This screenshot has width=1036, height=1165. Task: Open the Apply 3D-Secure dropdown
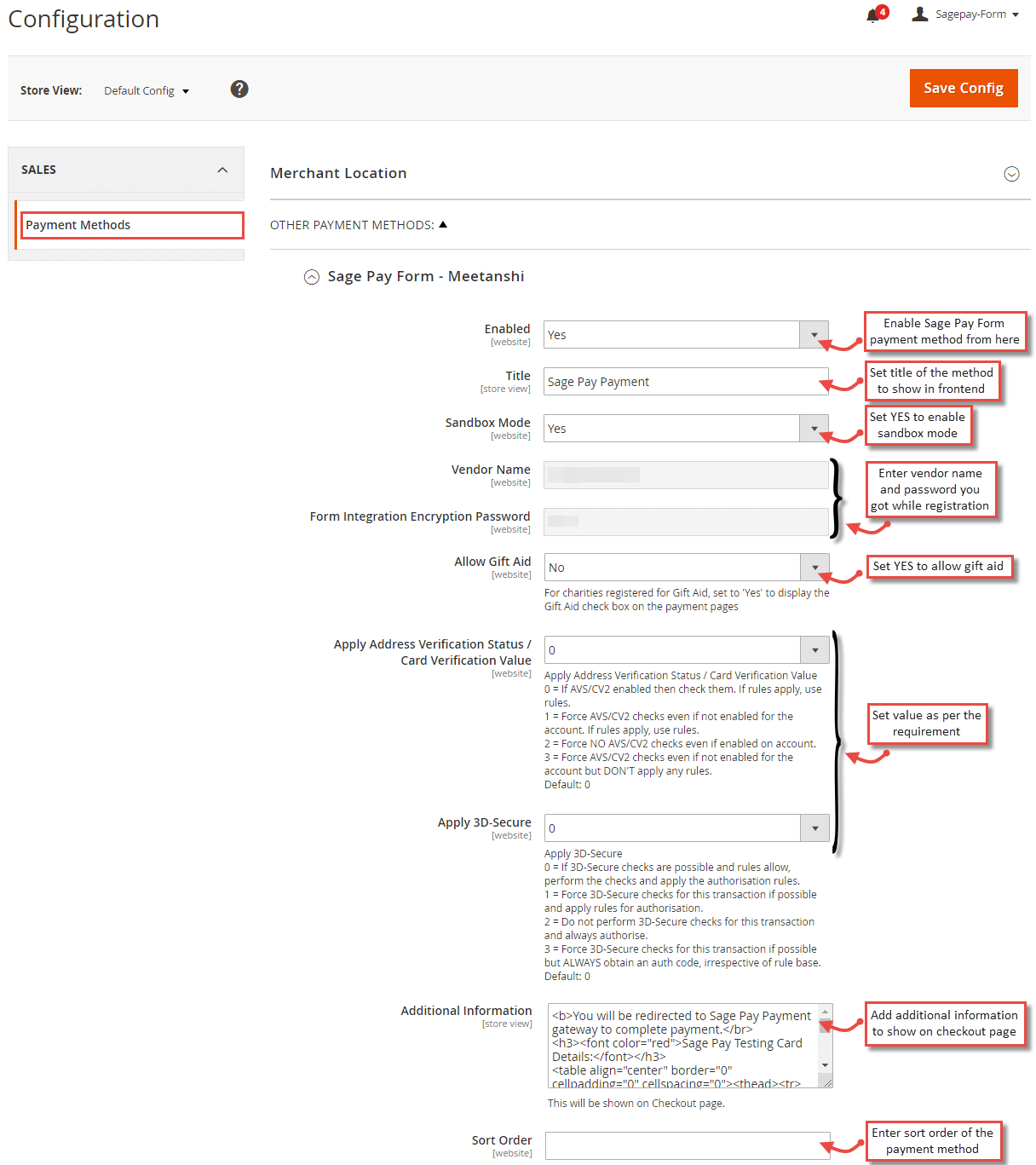[x=687, y=828]
